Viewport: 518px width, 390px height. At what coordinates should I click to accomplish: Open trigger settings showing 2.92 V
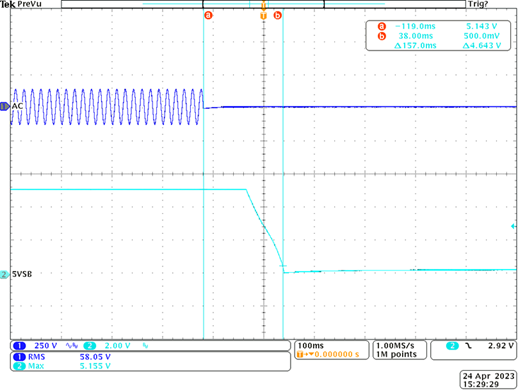[x=474, y=350]
